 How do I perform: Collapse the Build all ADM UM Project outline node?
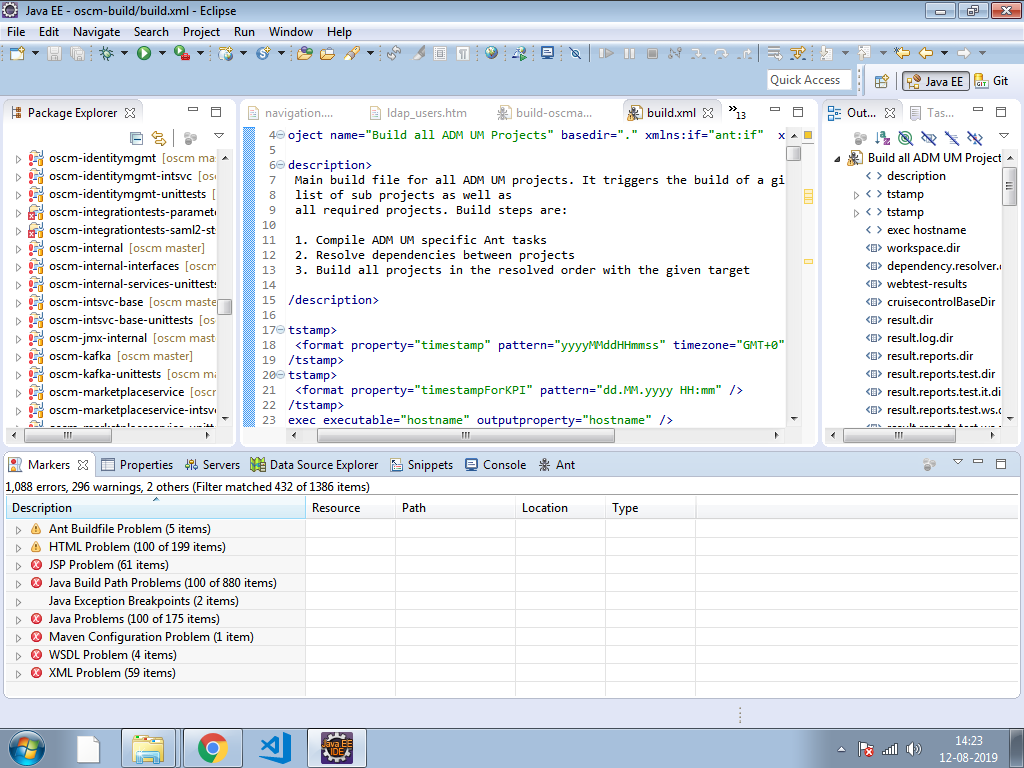point(838,159)
